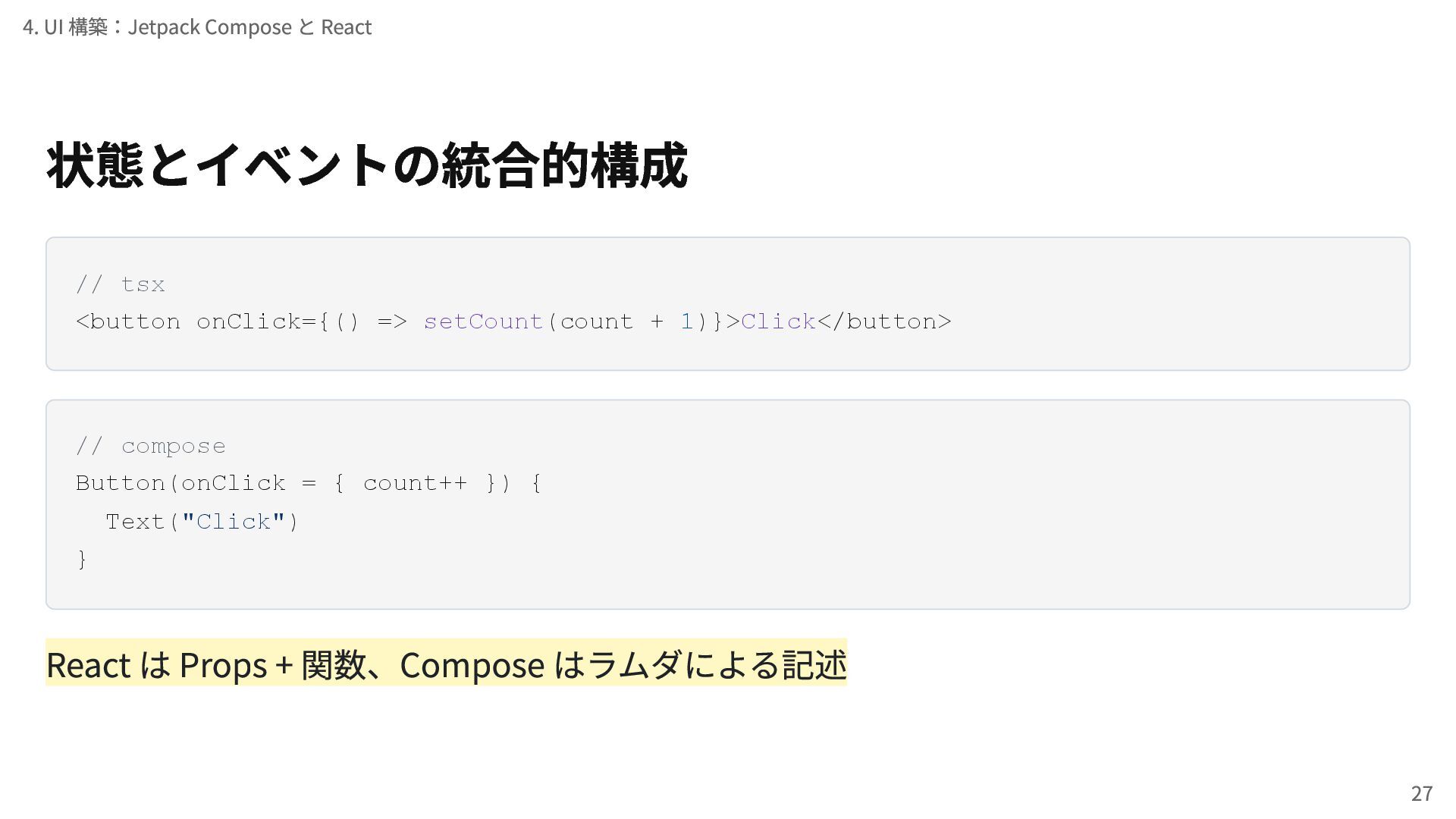Click the purple setCount function name

(483, 322)
